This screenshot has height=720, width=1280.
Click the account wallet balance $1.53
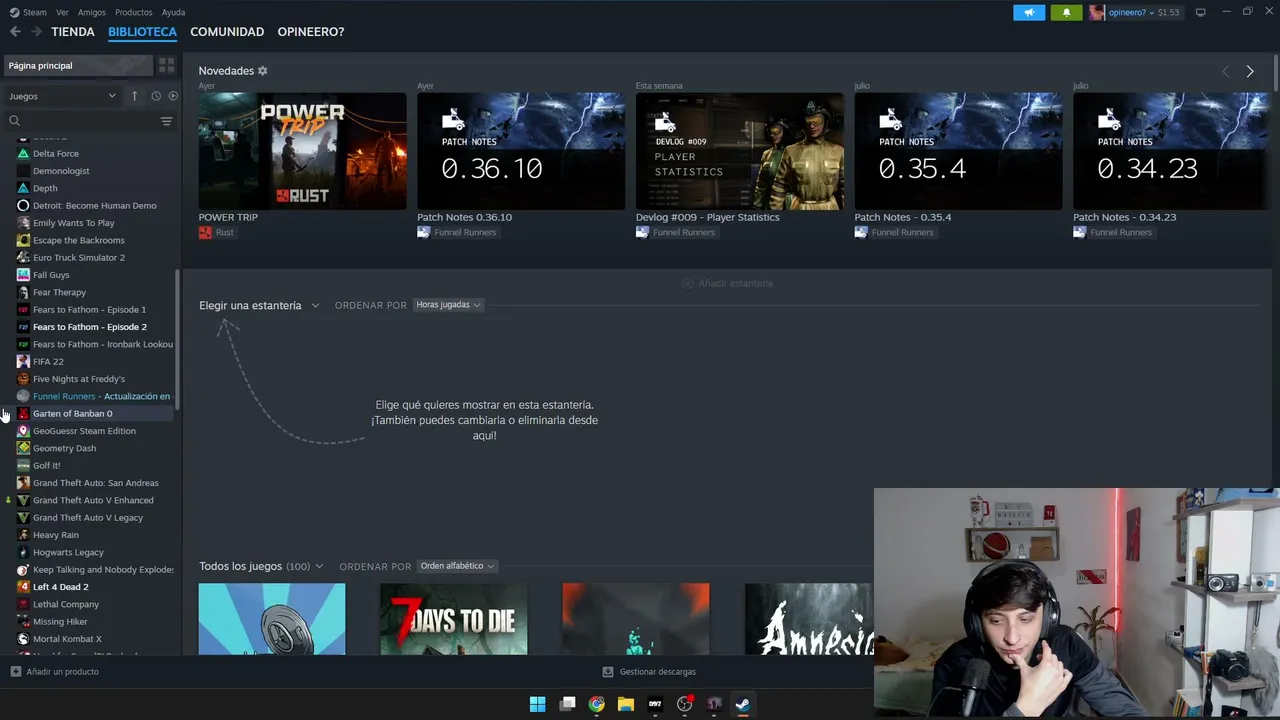(x=1168, y=13)
